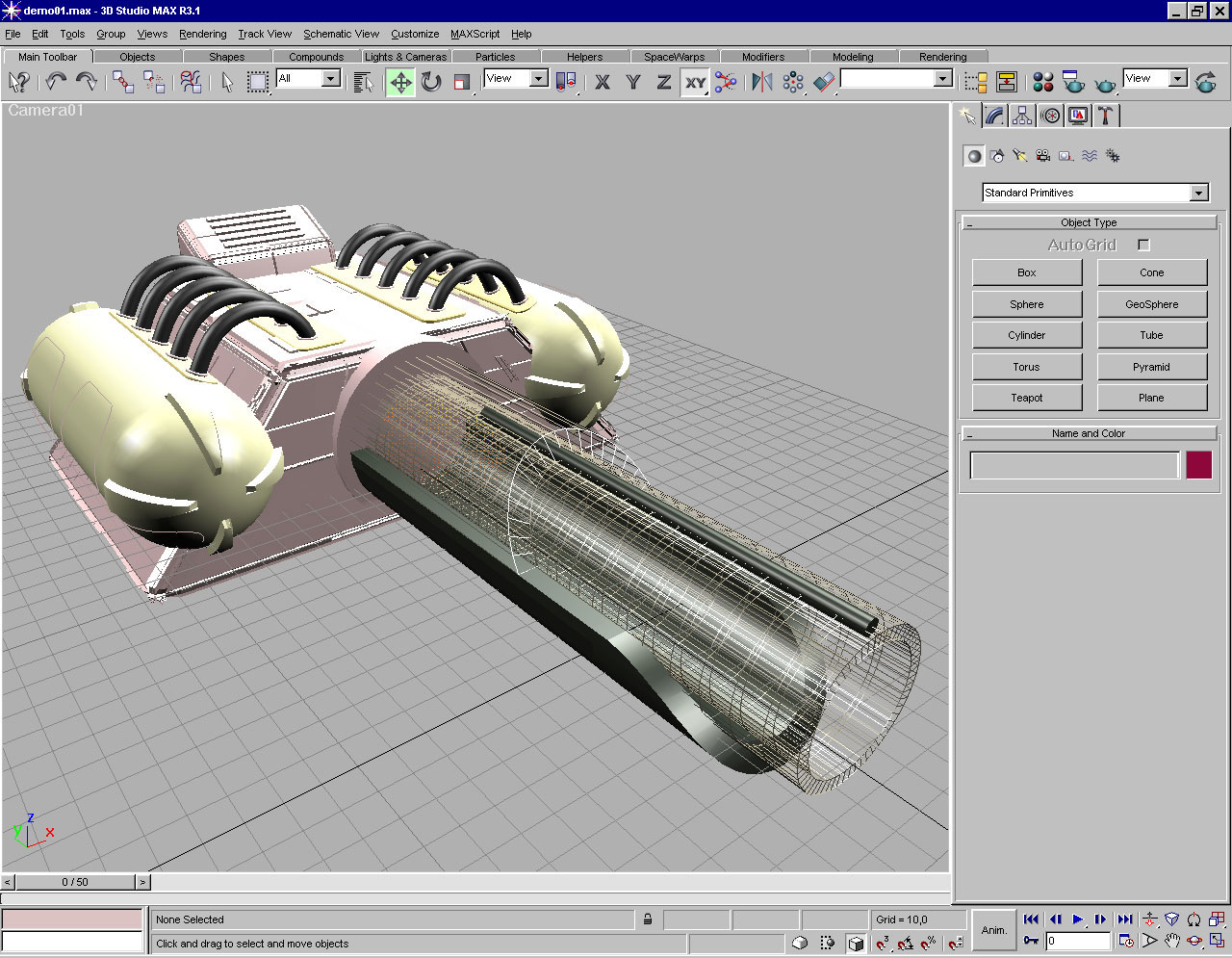Toggle the selection lock icon in status bar
Screen dimensions: 1232x958
coord(648,919)
